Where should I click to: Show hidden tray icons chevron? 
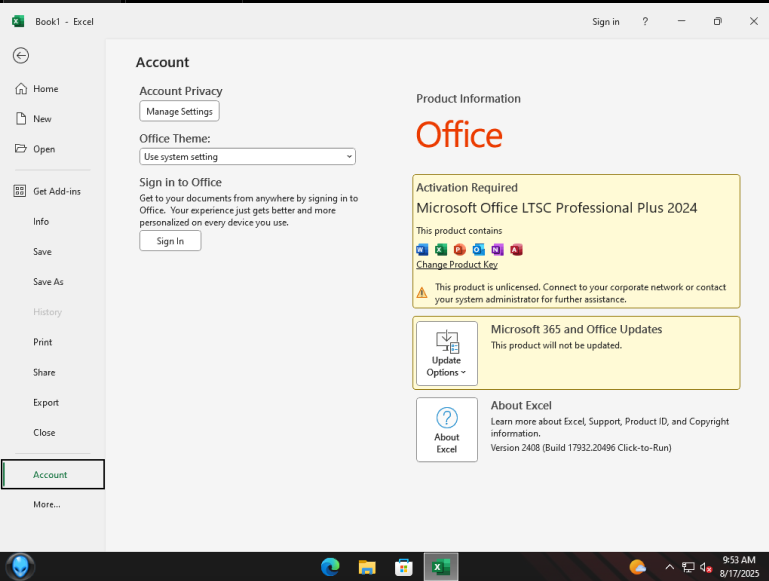tap(669, 567)
